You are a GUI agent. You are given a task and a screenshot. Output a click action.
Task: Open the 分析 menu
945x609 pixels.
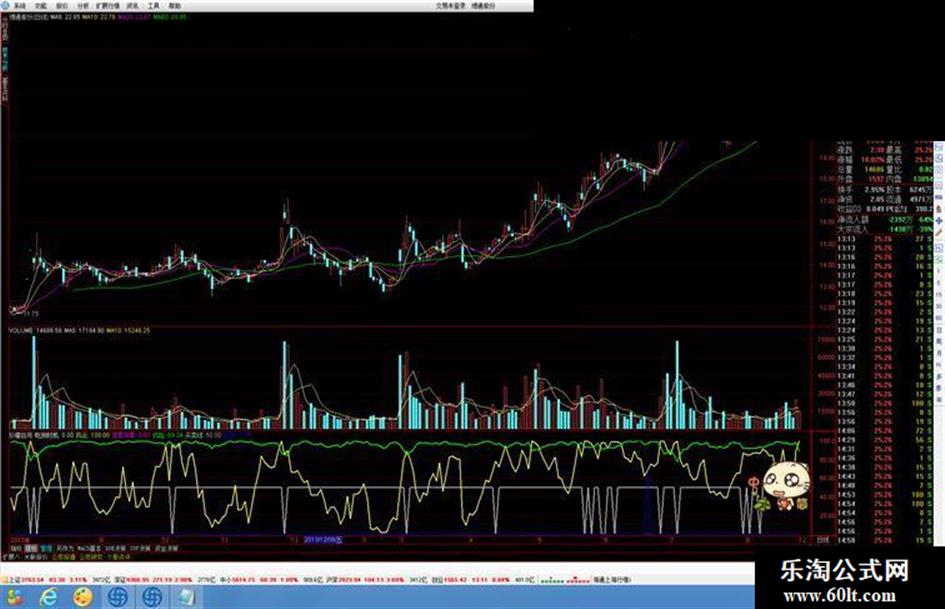point(83,6)
